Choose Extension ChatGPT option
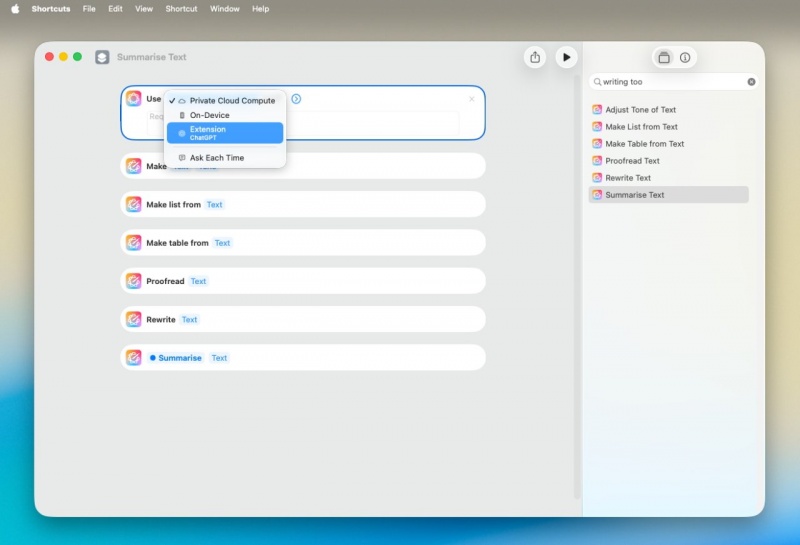This screenshot has width=800, height=545. point(225,133)
